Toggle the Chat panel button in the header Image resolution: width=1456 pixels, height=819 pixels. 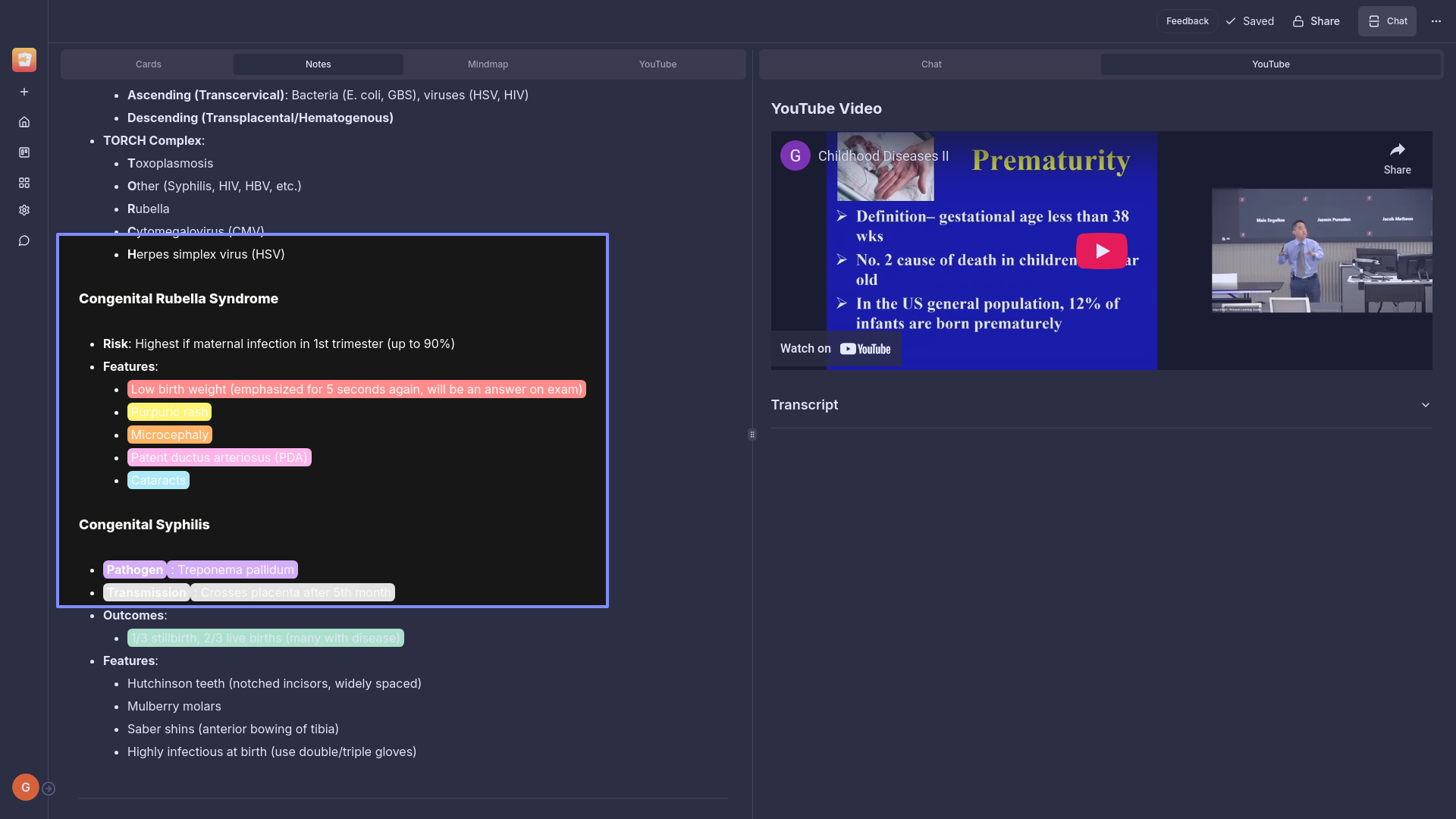pyautogui.click(x=1387, y=21)
